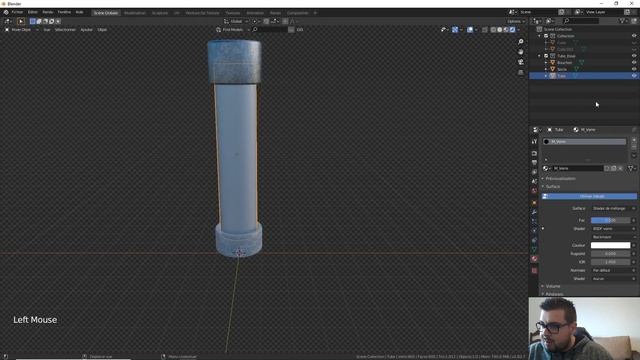Open the material browse dropdown

pyautogui.click(x=547, y=169)
